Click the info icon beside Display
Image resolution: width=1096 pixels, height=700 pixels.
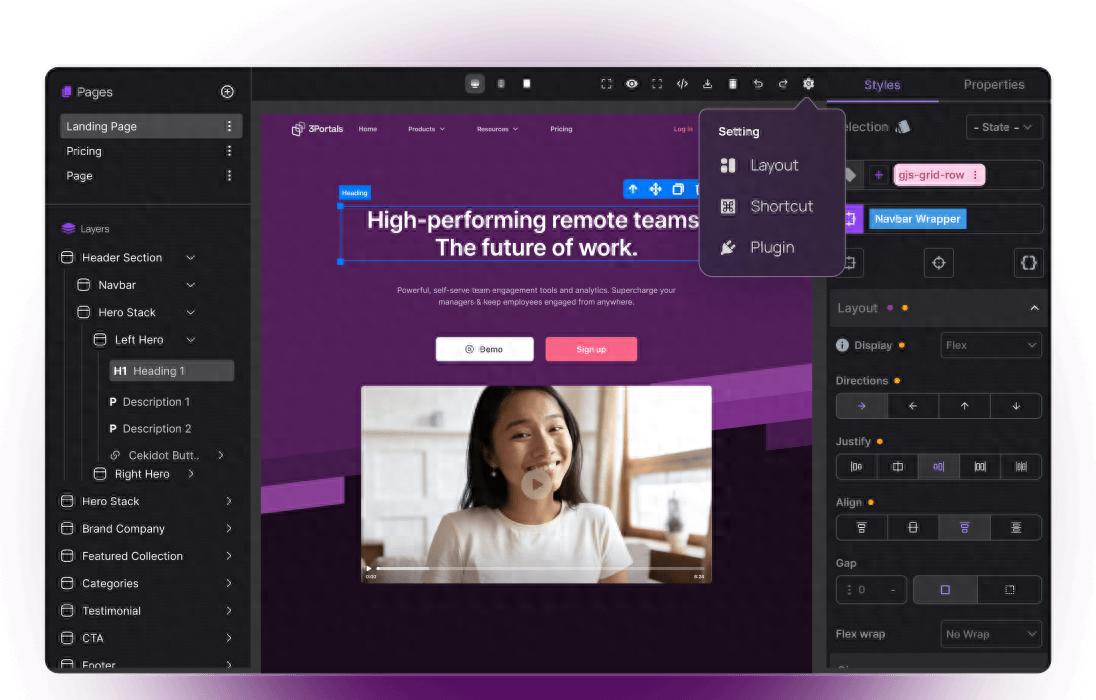coord(842,345)
